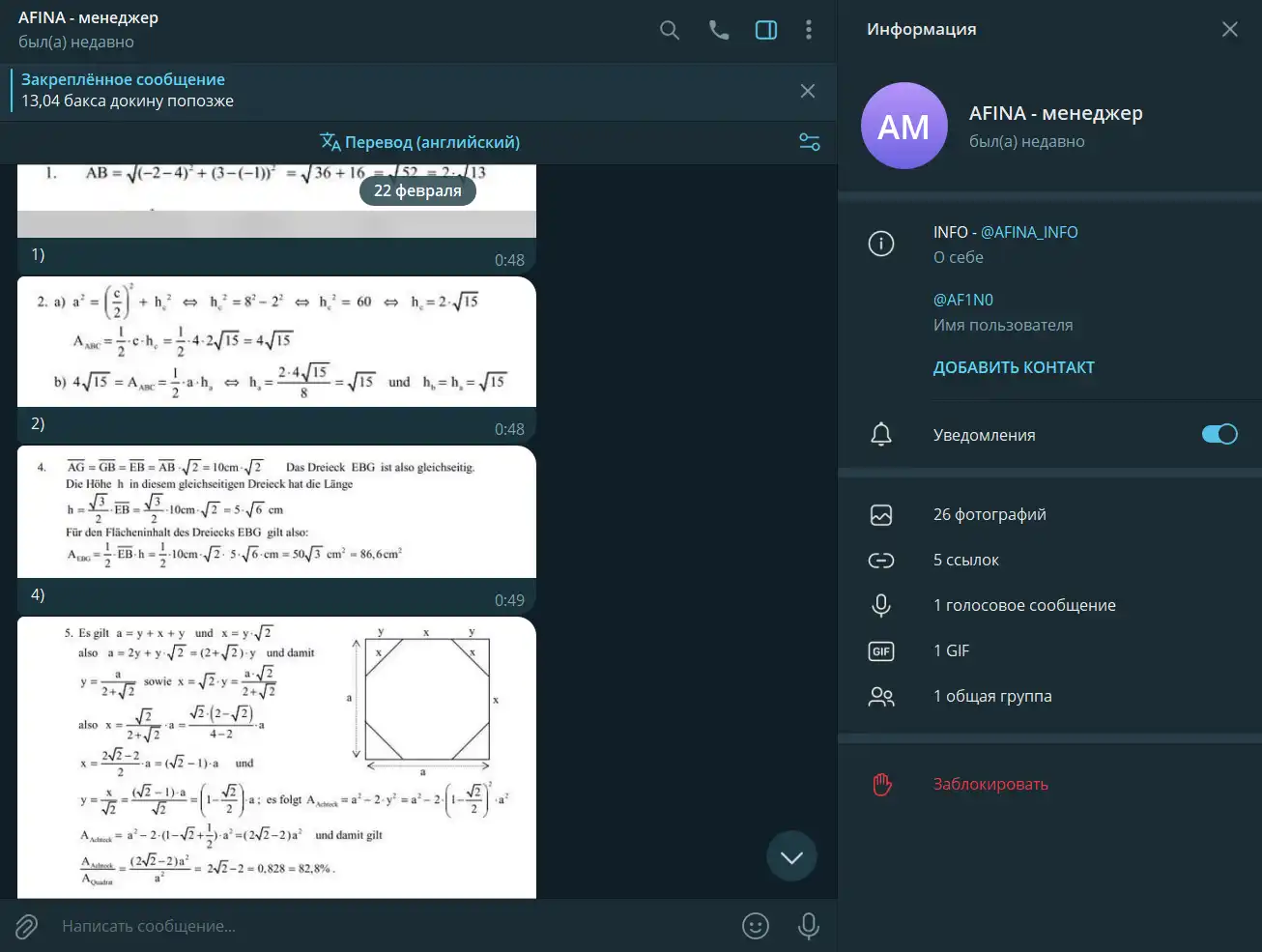This screenshot has height=952, width=1262.
Task: Click the GIF icon
Action: pyautogui.click(x=881, y=651)
